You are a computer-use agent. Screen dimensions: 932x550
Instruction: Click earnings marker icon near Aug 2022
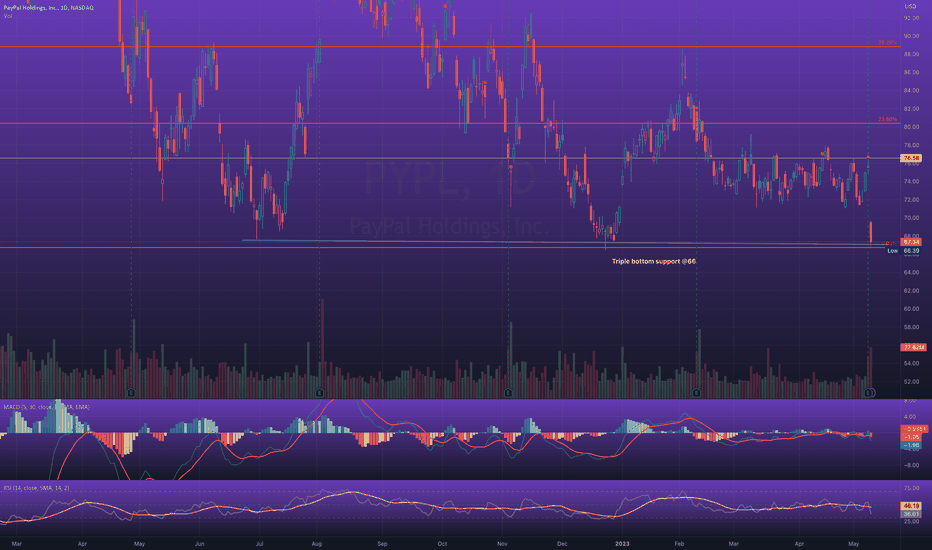320,393
